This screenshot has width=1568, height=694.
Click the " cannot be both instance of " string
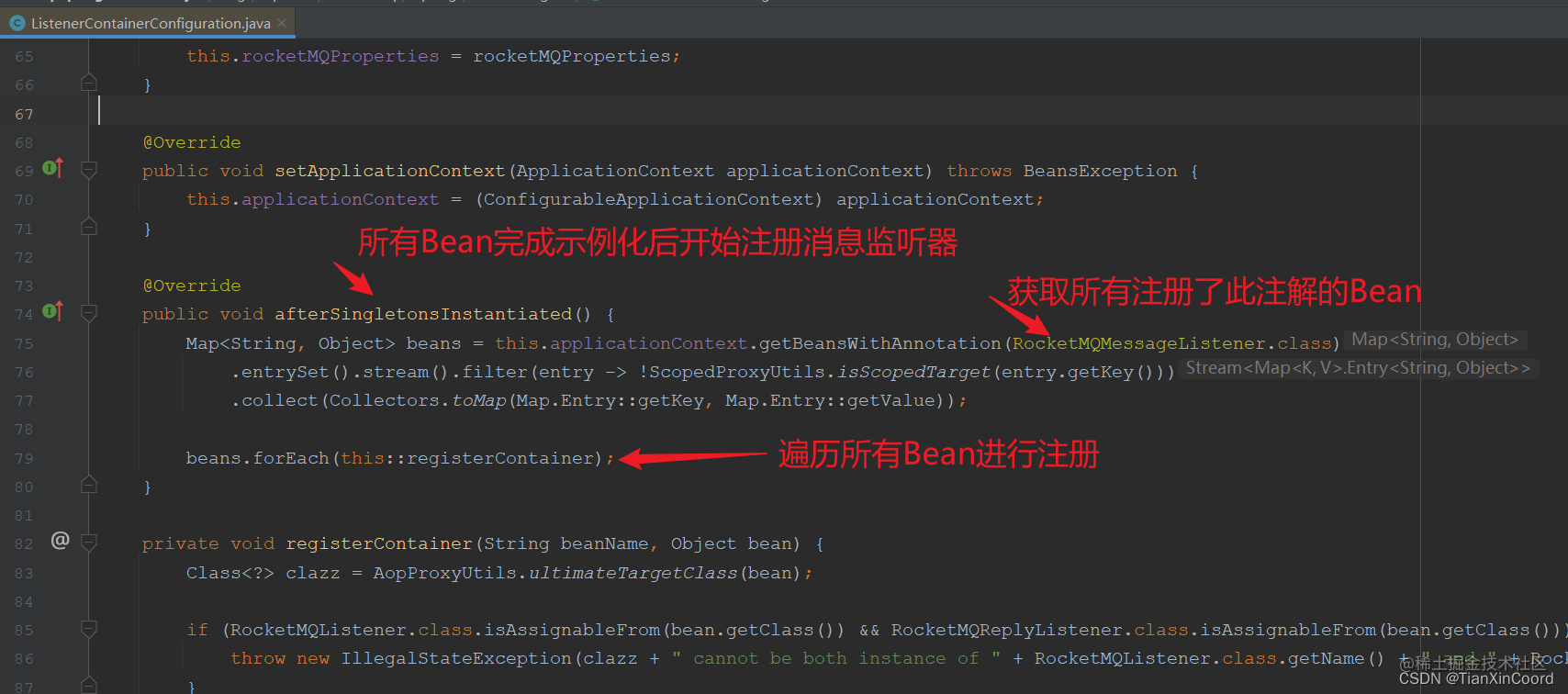coord(836,658)
